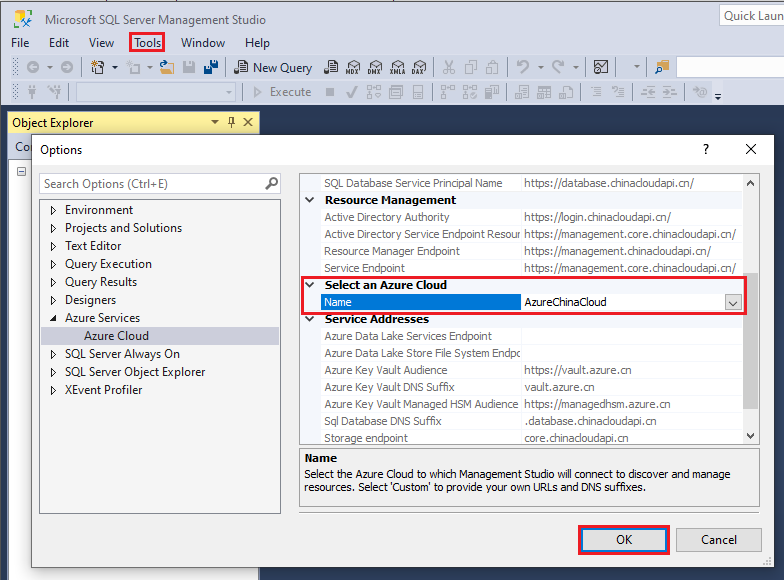Select the Azure Key Vault DNS Suffix row
784x580 pixels.
pyautogui.click(x=531, y=387)
